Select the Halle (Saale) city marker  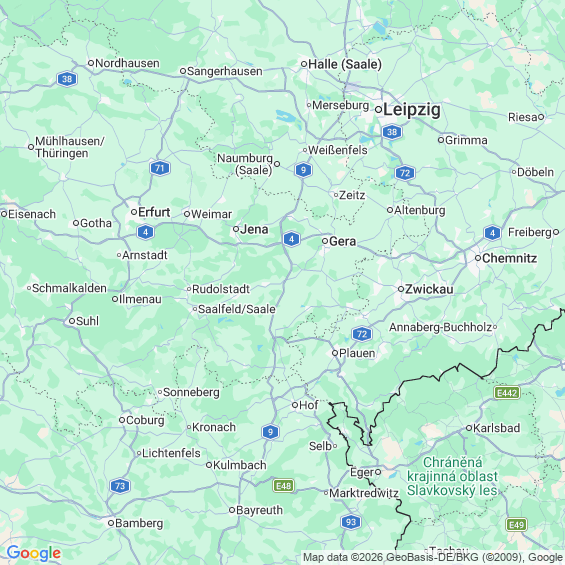point(304,64)
